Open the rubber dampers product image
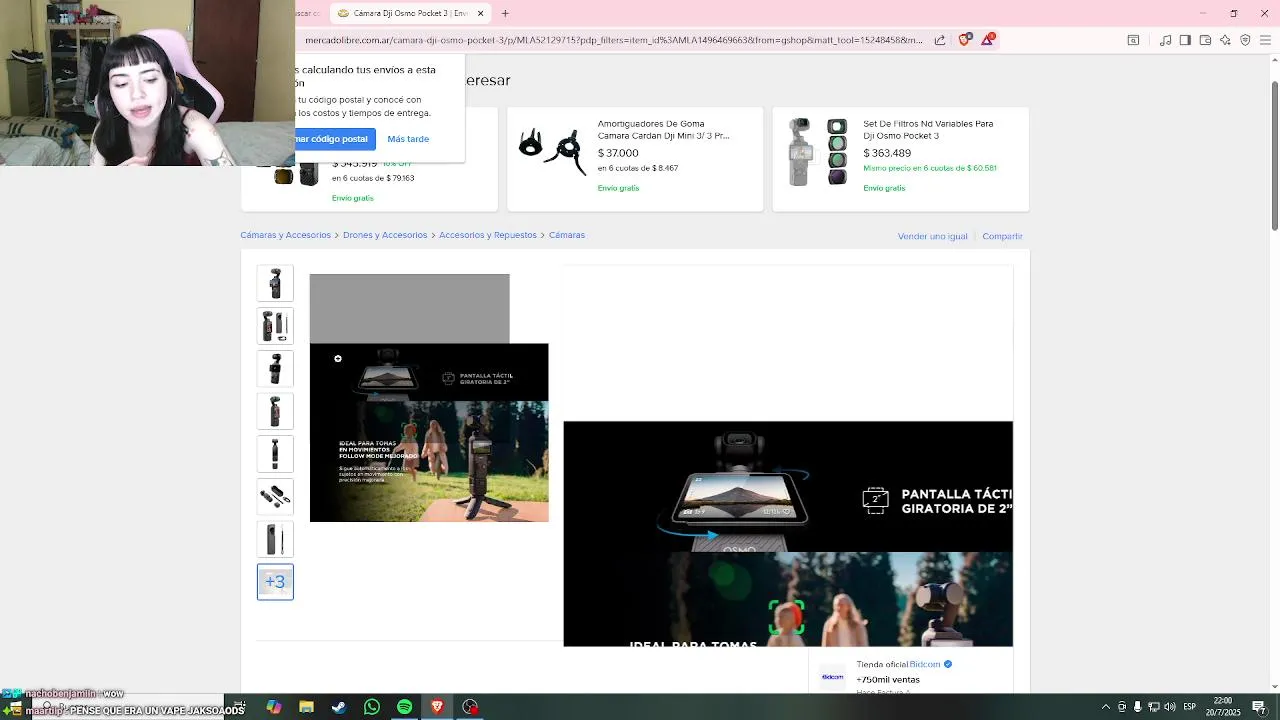 pos(551,151)
